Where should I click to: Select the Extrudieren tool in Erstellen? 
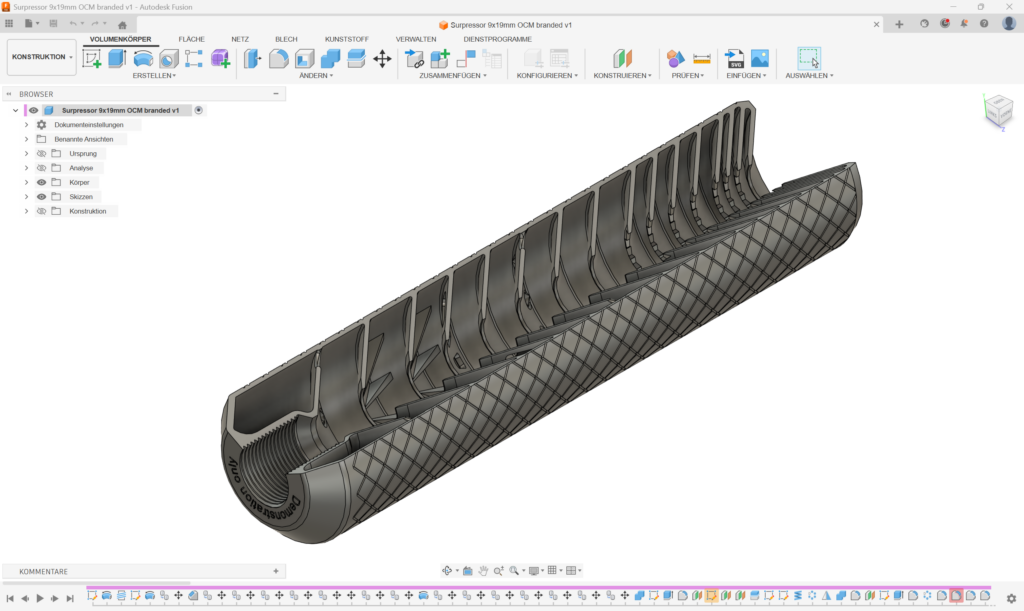117,59
